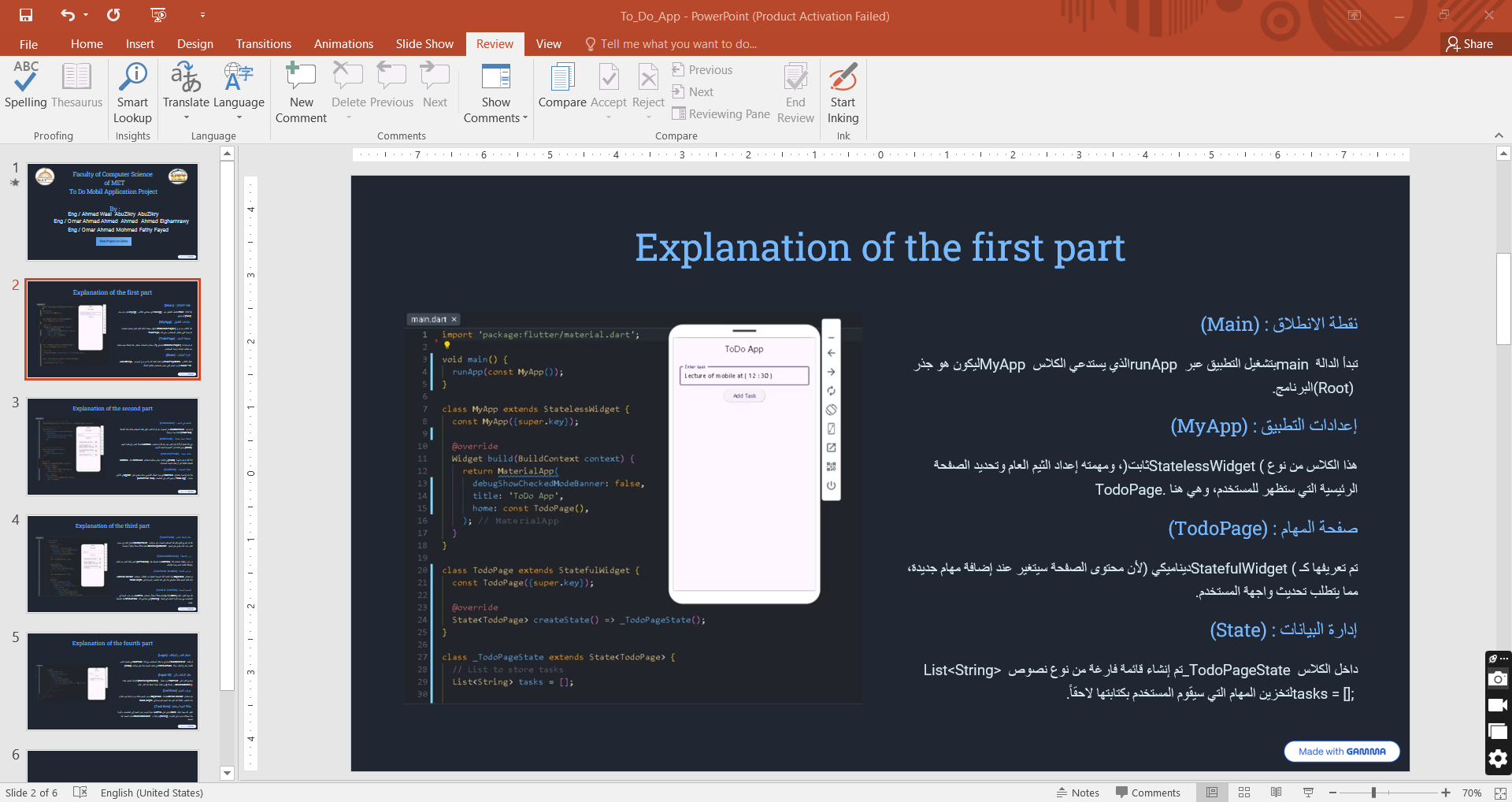The width and height of the screenshot is (1512, 802).
Task: Save the presentation from quick access toolbar
Action: (x=26, y=15)
